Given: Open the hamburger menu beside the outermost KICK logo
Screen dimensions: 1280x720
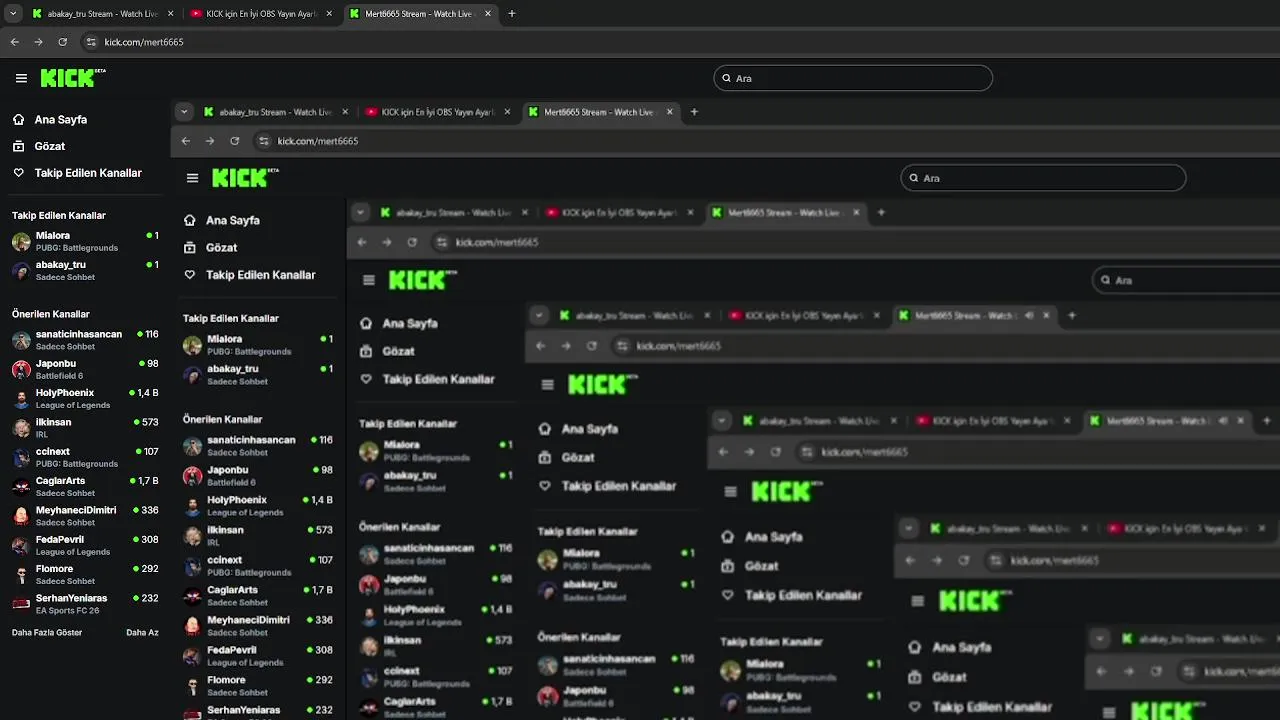Looking at the screenshot, I should pyautogui.click(x=21, y=78).
